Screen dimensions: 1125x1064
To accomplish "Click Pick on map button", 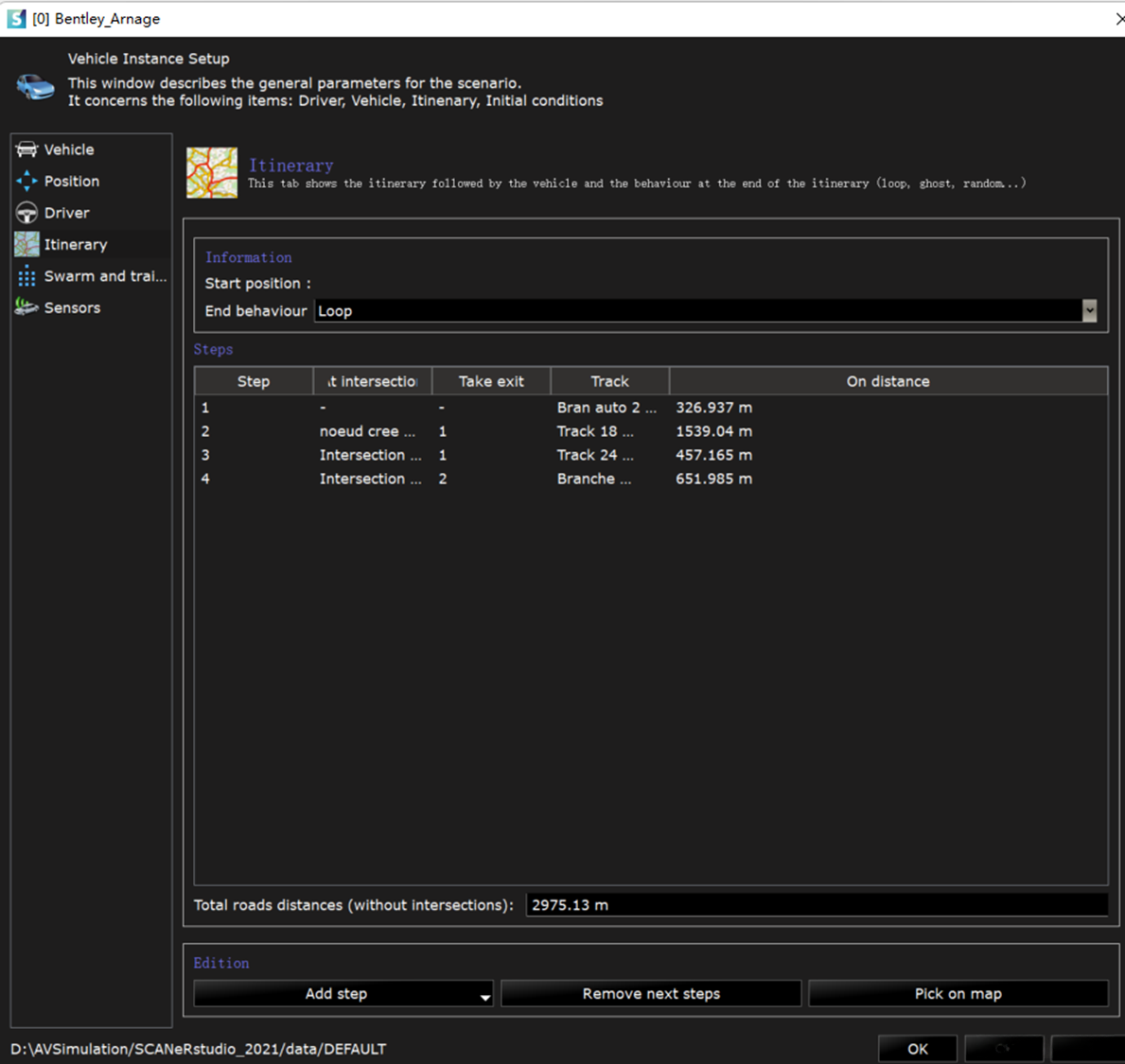I will (x=958, y=993).
